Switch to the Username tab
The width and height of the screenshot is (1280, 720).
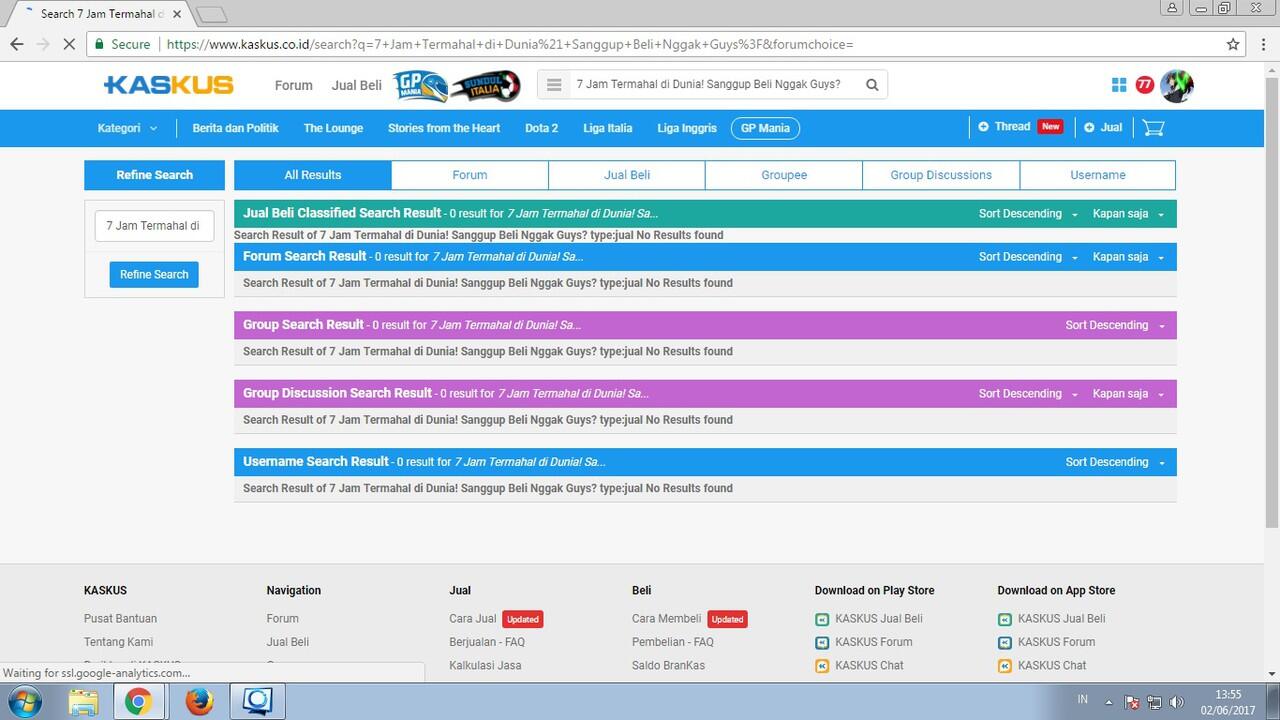point(1098,175)
